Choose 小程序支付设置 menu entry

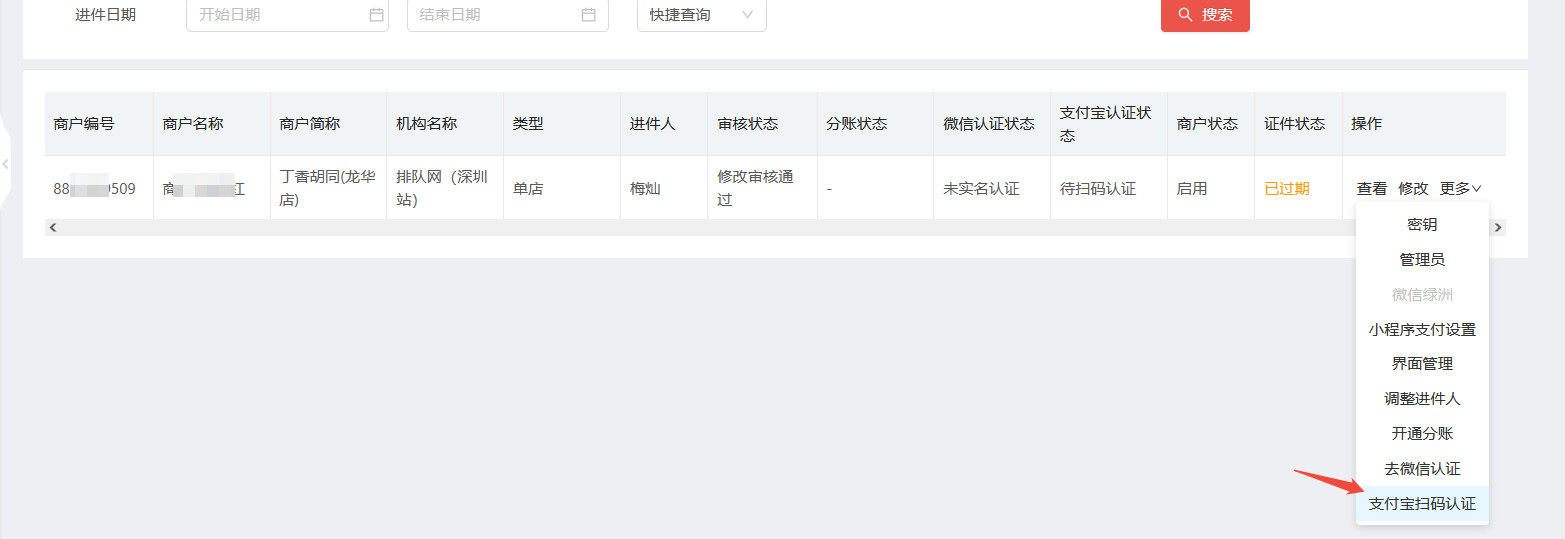click(1422, 329)
